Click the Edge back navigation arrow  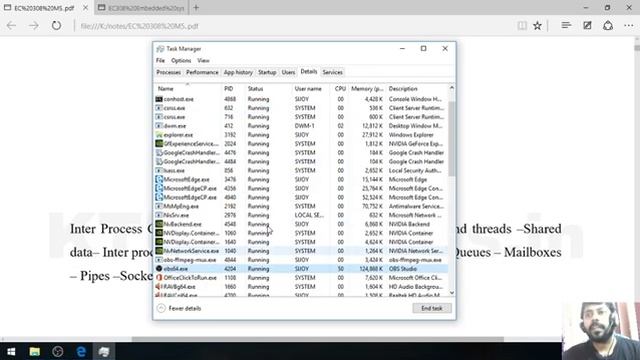click(x=11, y=26)
